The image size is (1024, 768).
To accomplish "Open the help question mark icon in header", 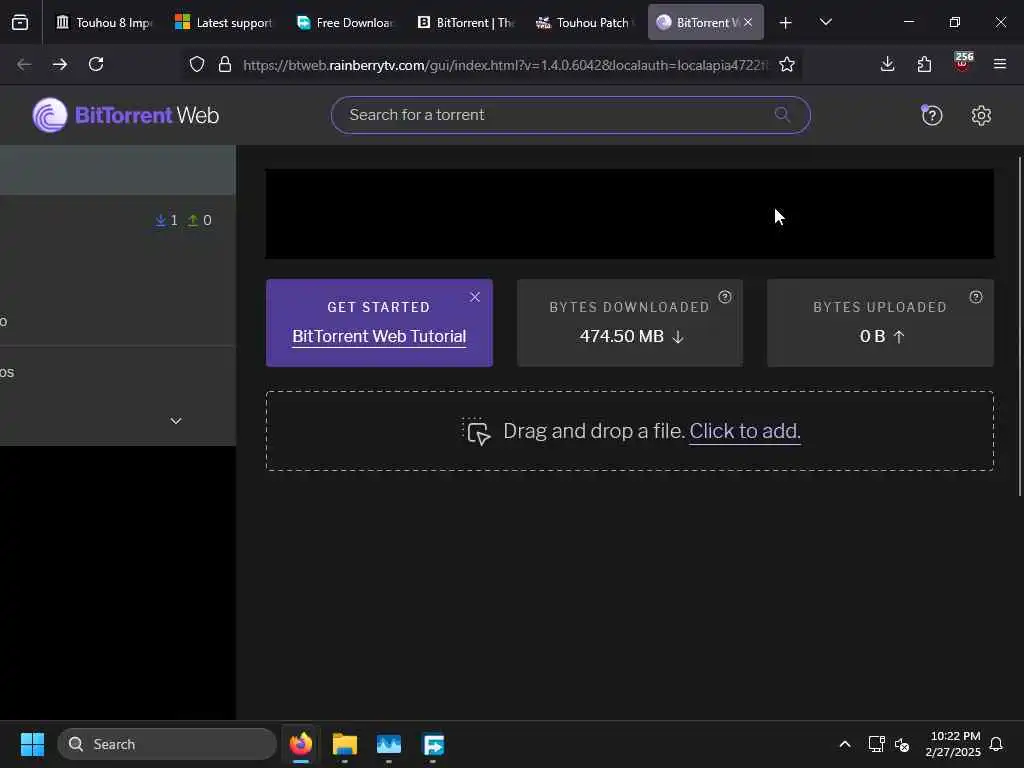I will point(931,116).
